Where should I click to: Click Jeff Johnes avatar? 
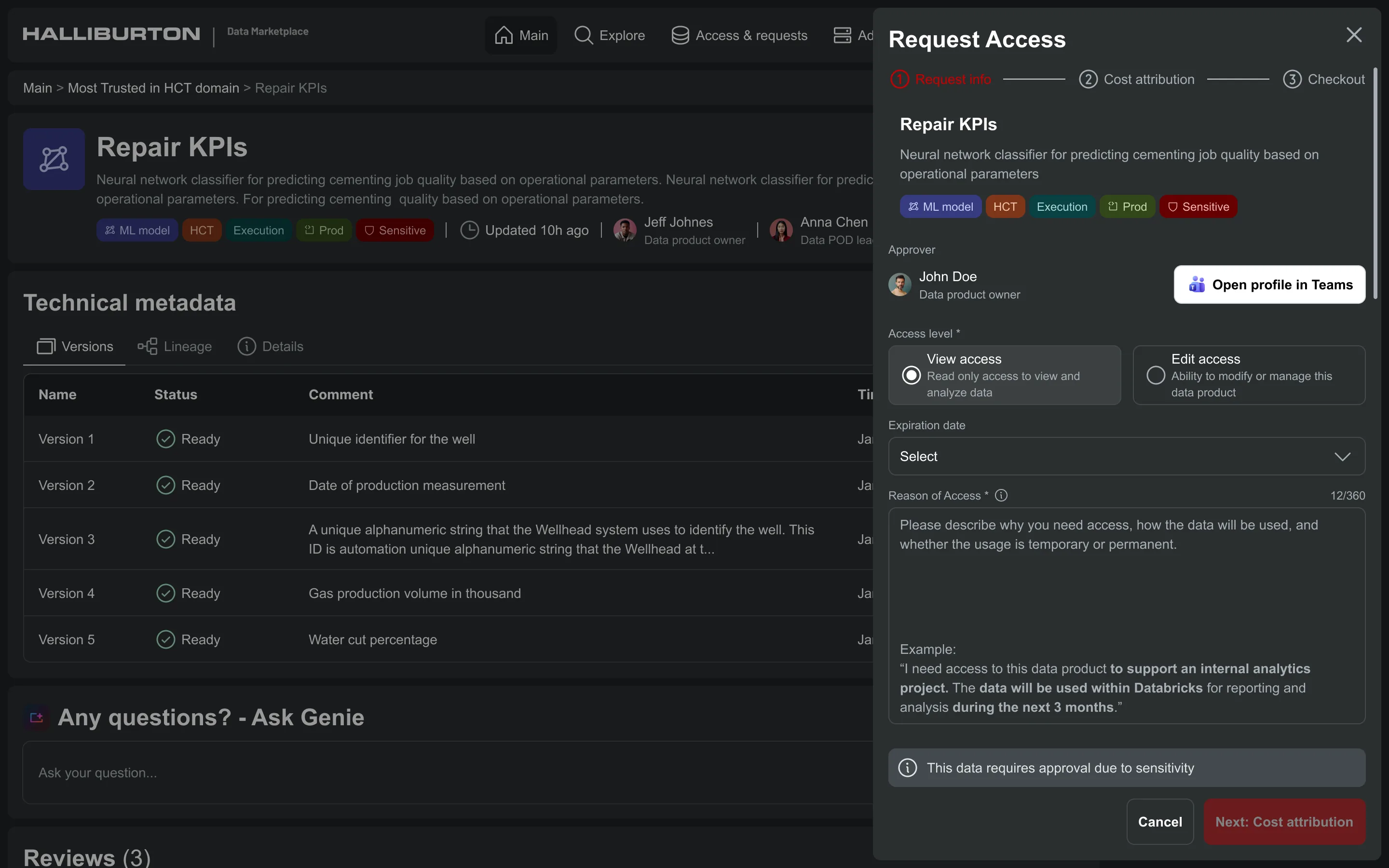pyautogui.click(x=625, y=230)
